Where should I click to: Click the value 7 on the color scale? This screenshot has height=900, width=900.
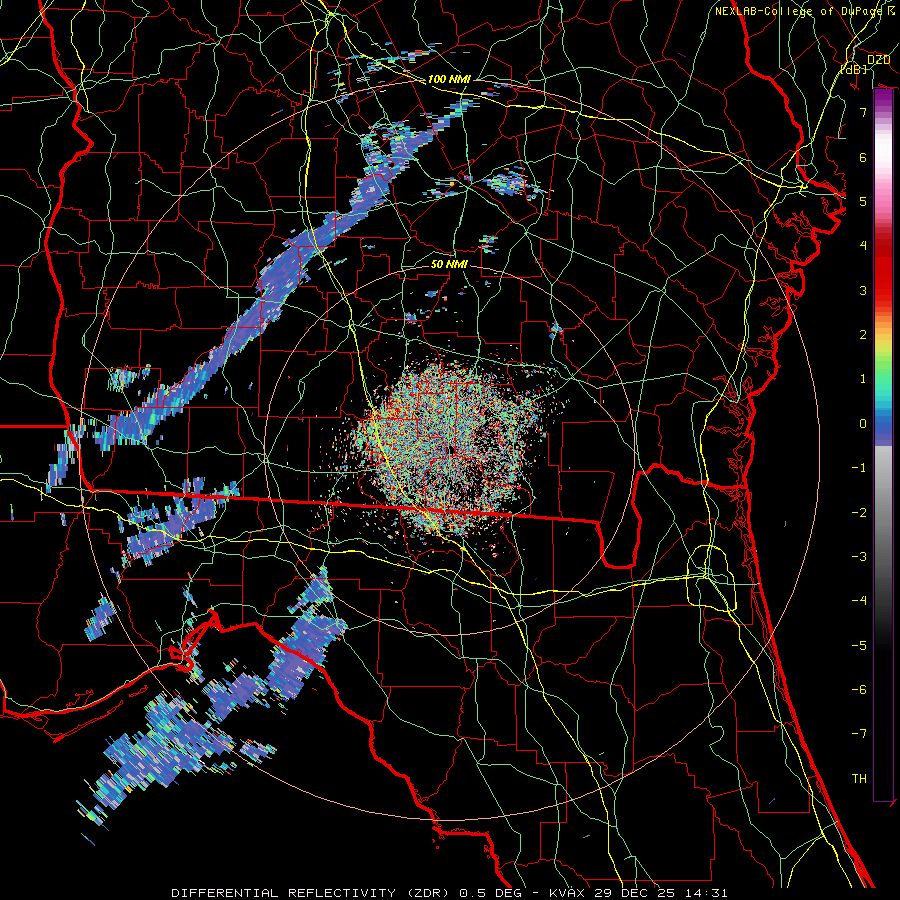click(863, 112)
